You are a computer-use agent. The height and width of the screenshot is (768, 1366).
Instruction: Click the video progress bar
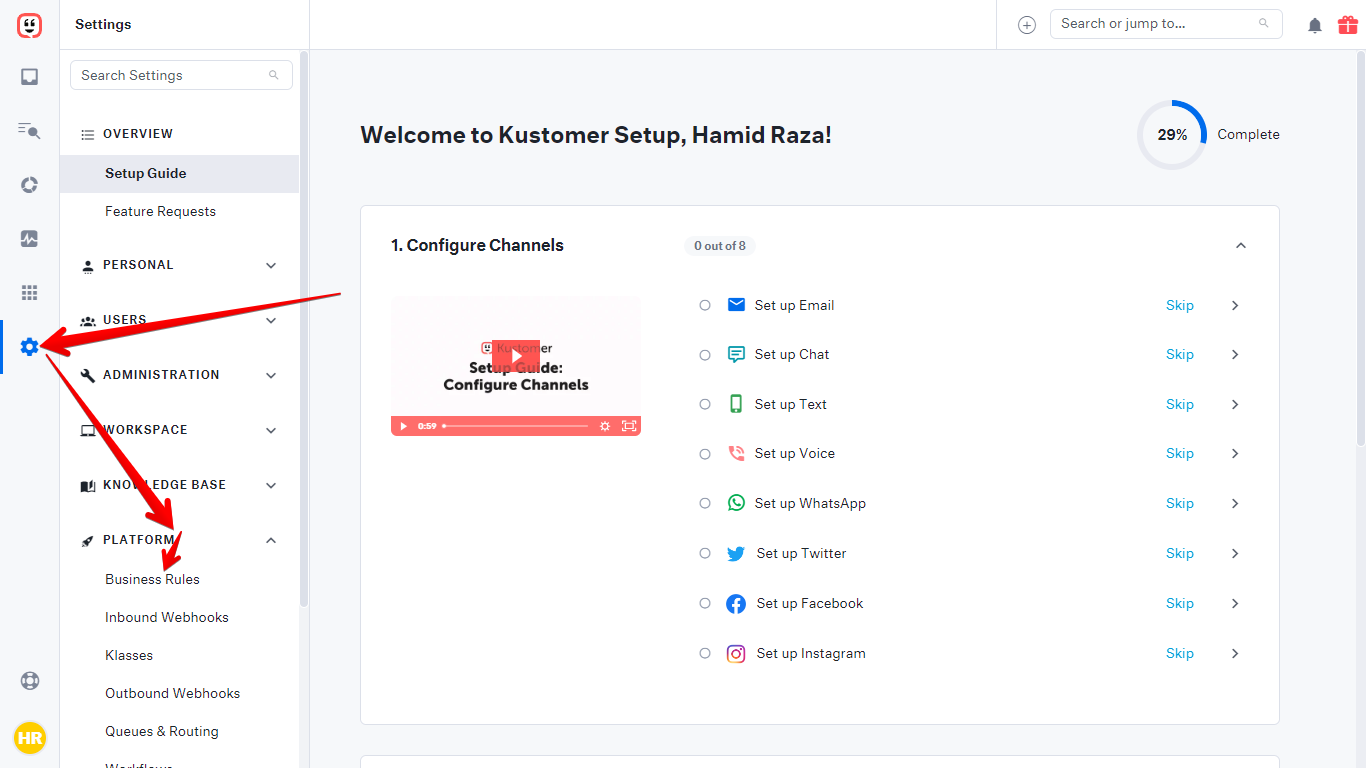[516, 426]
